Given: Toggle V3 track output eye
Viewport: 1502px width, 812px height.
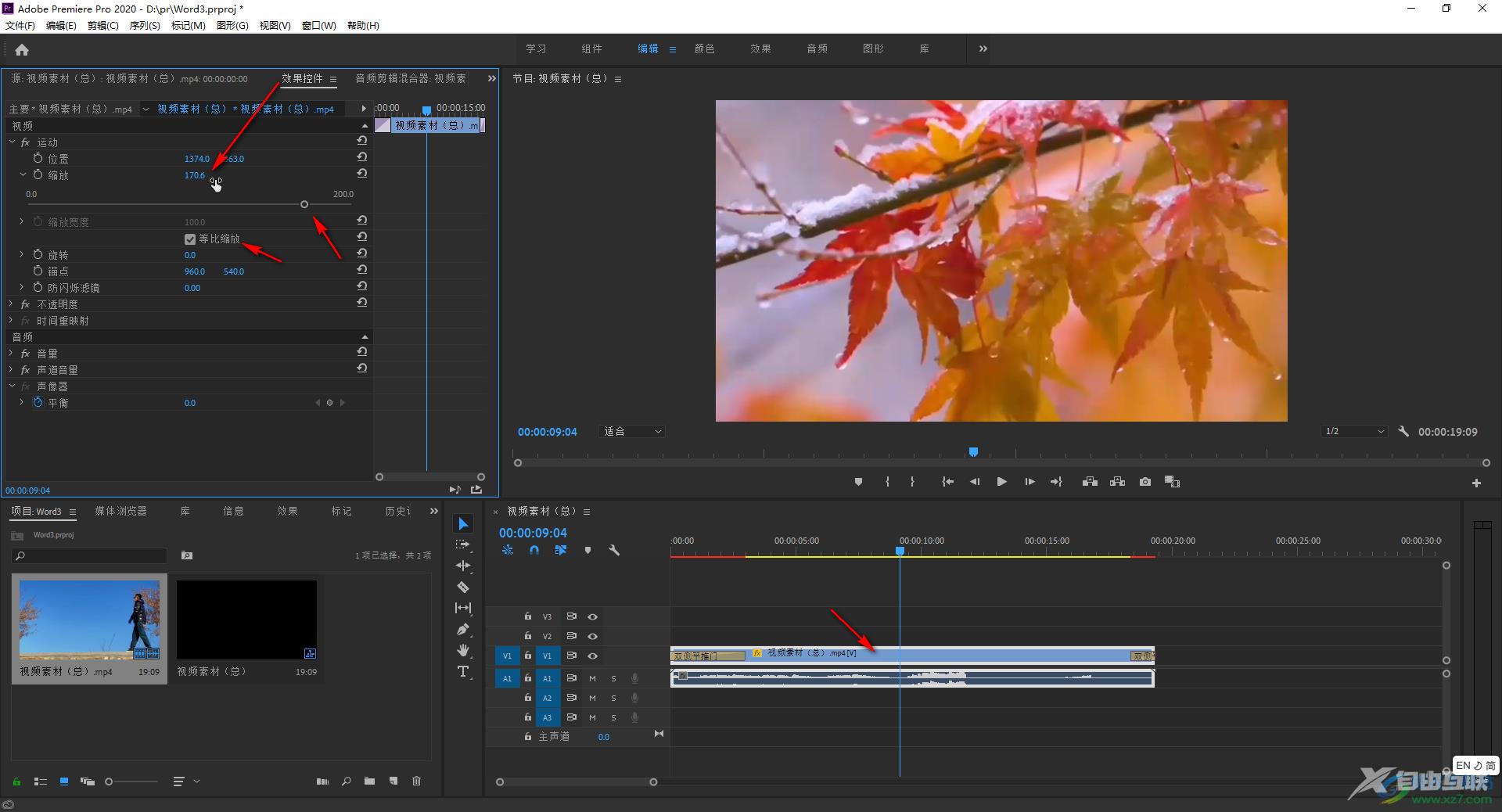Looking at the screenshot, I should 593,616.
